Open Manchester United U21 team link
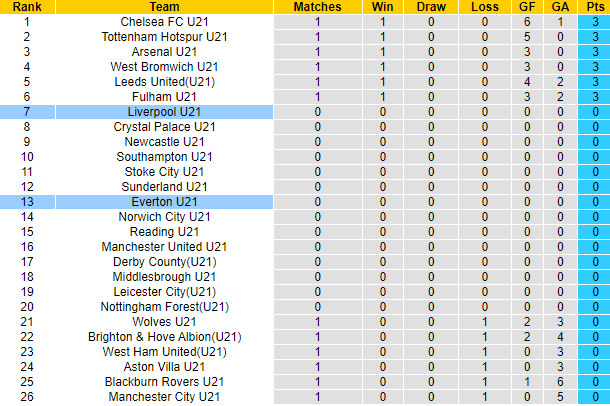The height and width of the screenshot is (406, 610). 164,247
